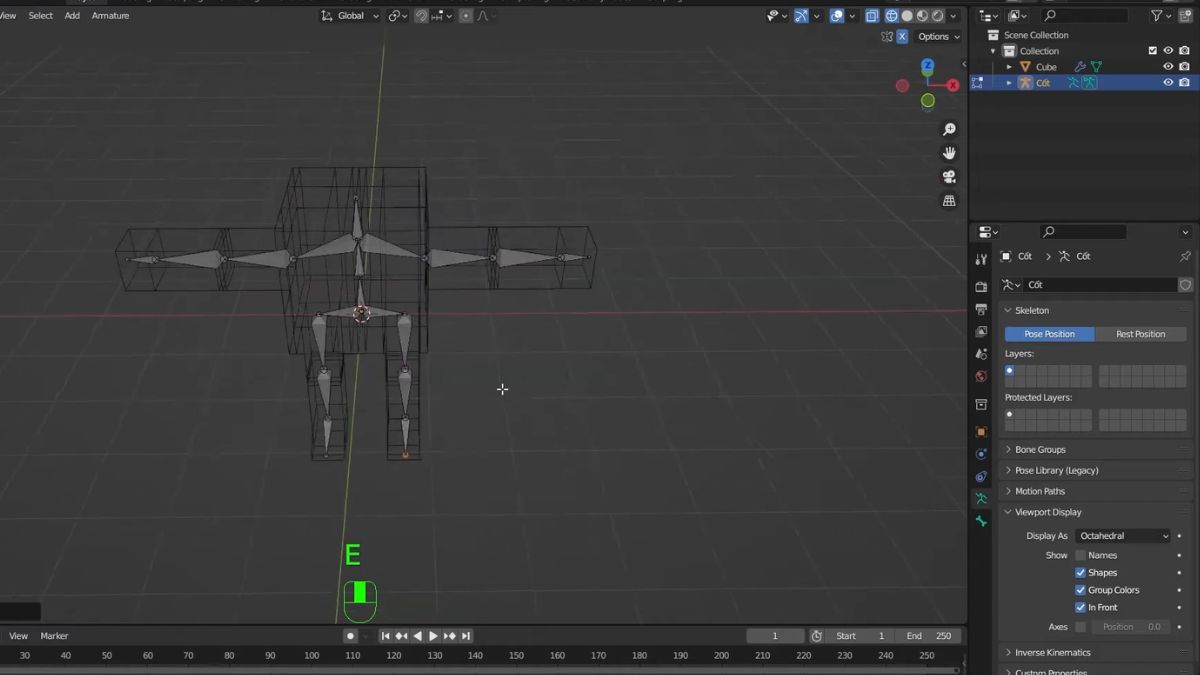Toggle viewport overlays display
Screen dimensions: 1200x675
coord(837,16)
